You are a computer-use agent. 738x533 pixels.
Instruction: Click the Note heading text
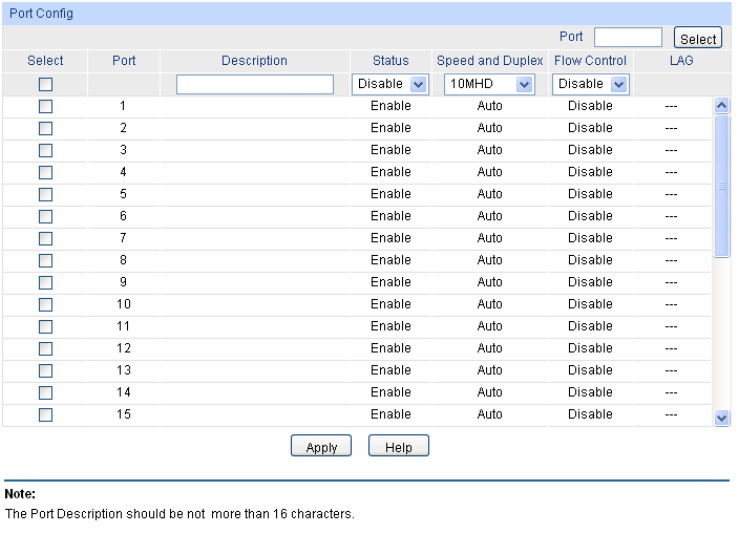coord(20,494)
